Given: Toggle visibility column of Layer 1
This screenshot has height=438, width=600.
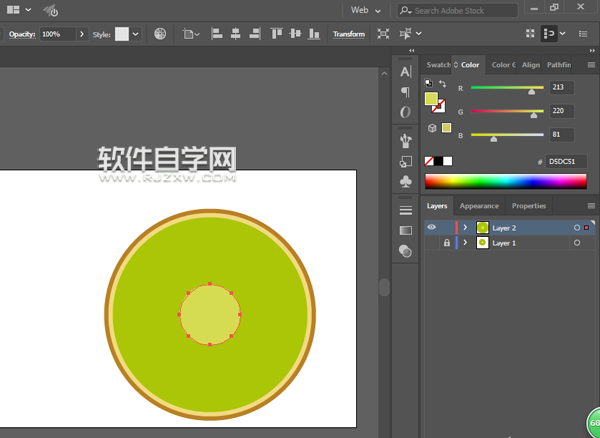Looking at the screenshot, I should 432,243.
